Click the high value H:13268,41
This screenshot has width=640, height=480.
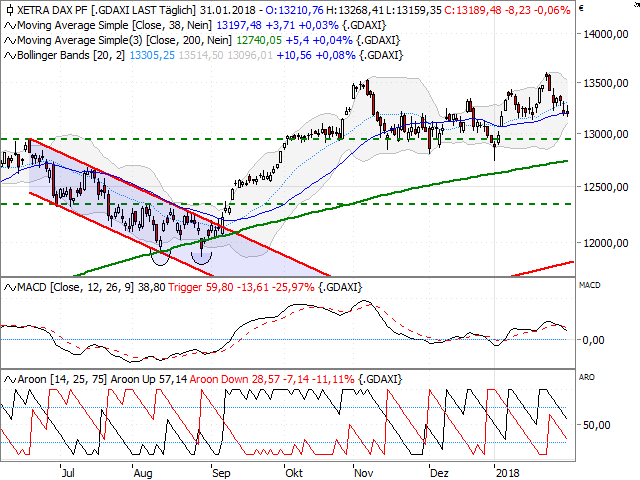(355, 10)
